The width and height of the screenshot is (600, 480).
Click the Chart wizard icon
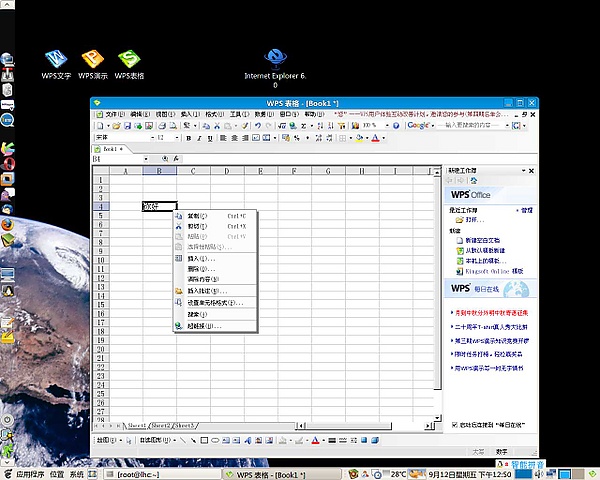point(355,126)
